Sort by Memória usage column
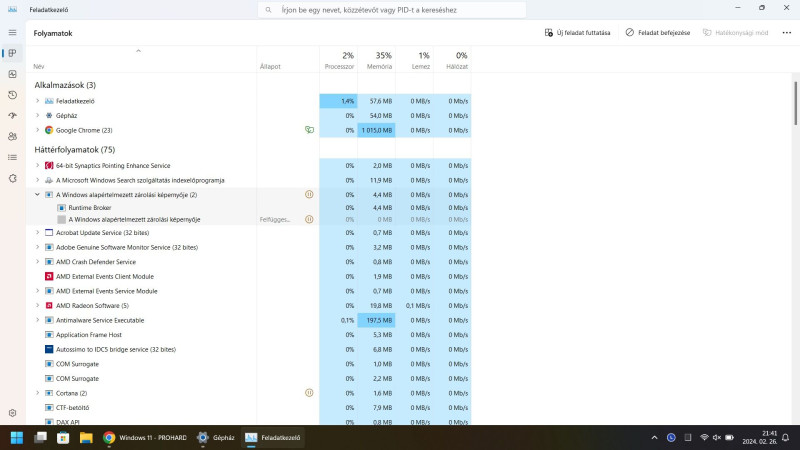 377,60
